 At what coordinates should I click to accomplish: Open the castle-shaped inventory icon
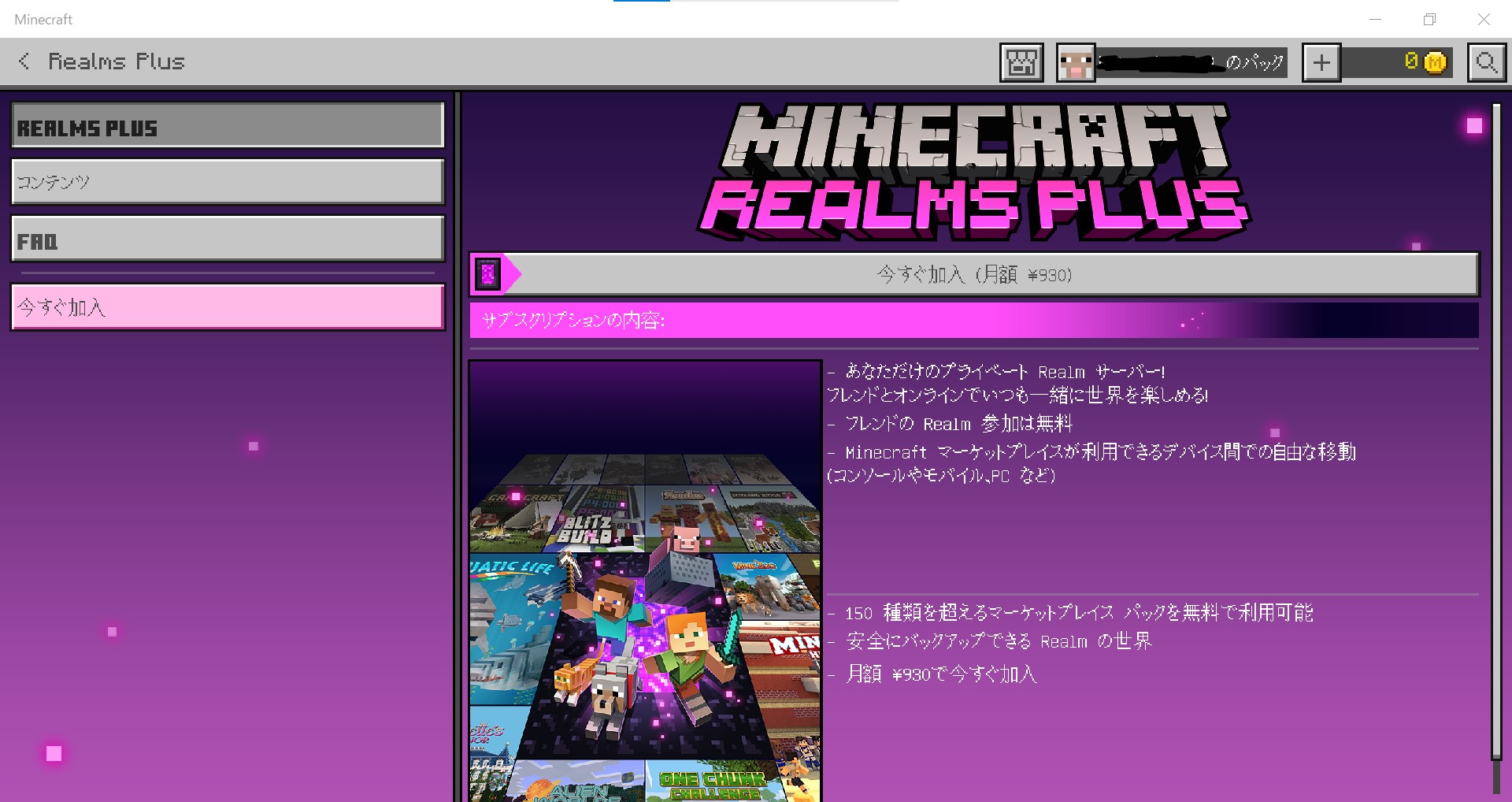tap(1021, 62)
